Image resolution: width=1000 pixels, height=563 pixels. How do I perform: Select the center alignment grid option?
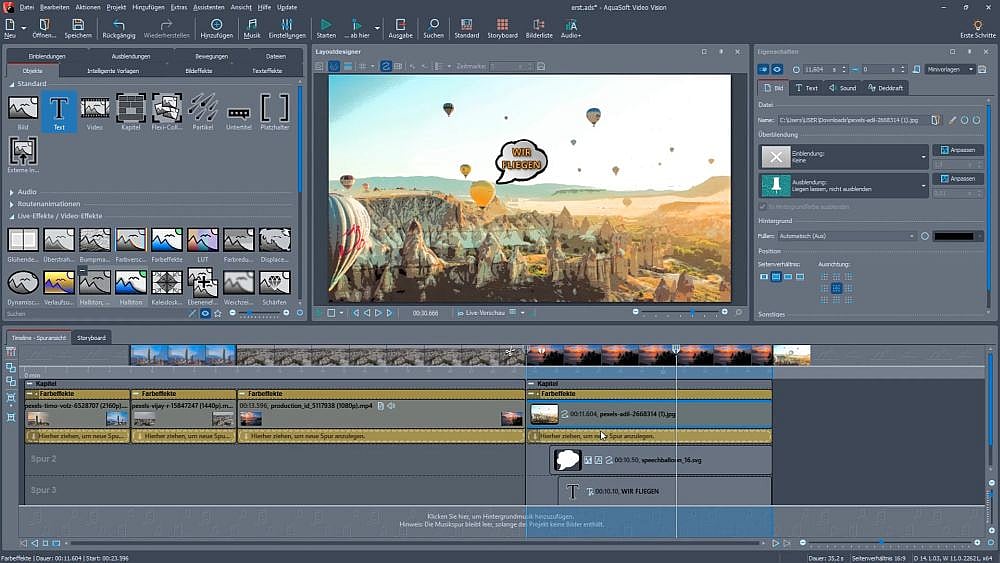[x=837, y=288]
